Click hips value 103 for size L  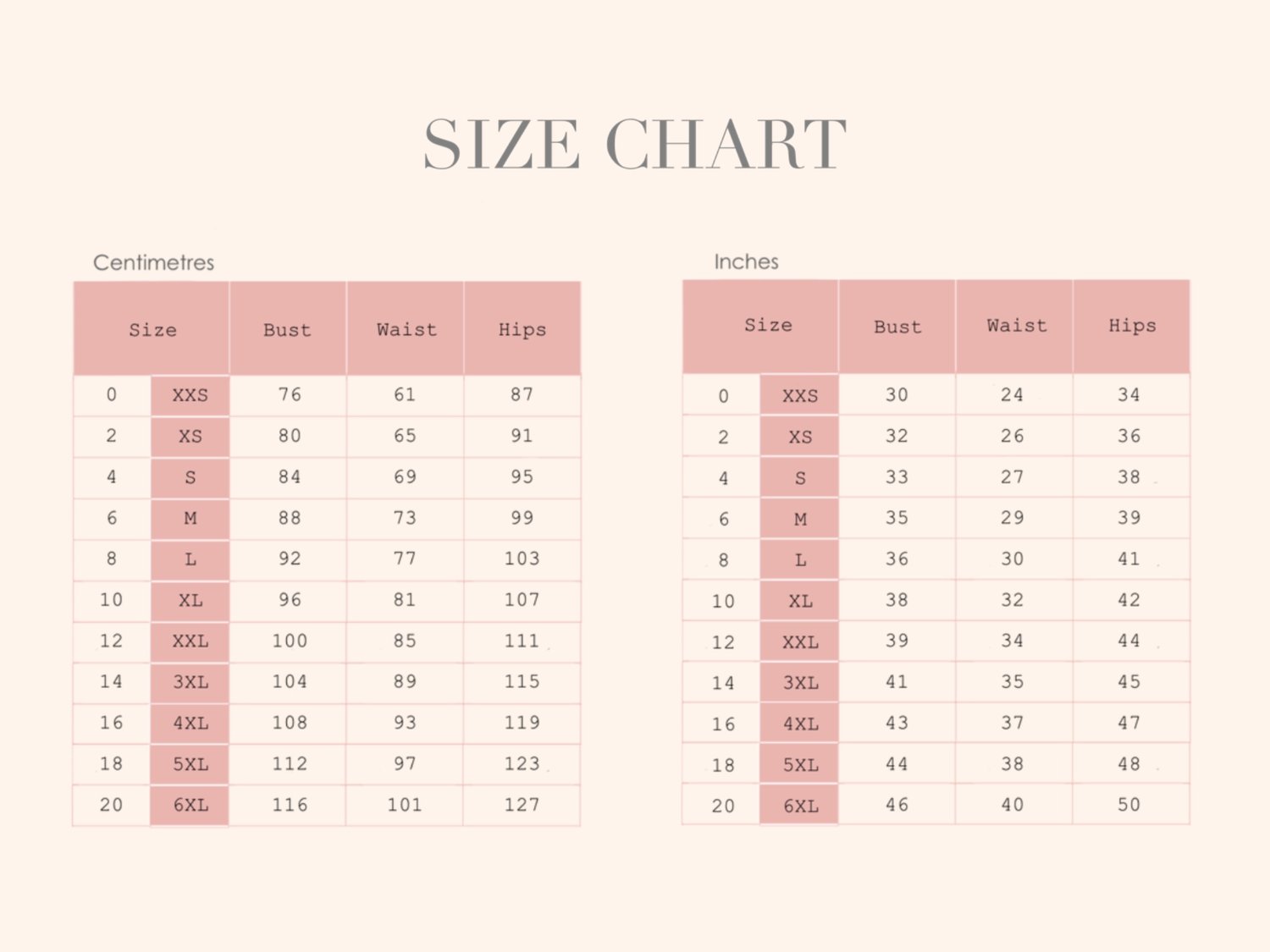click(522, 559)
